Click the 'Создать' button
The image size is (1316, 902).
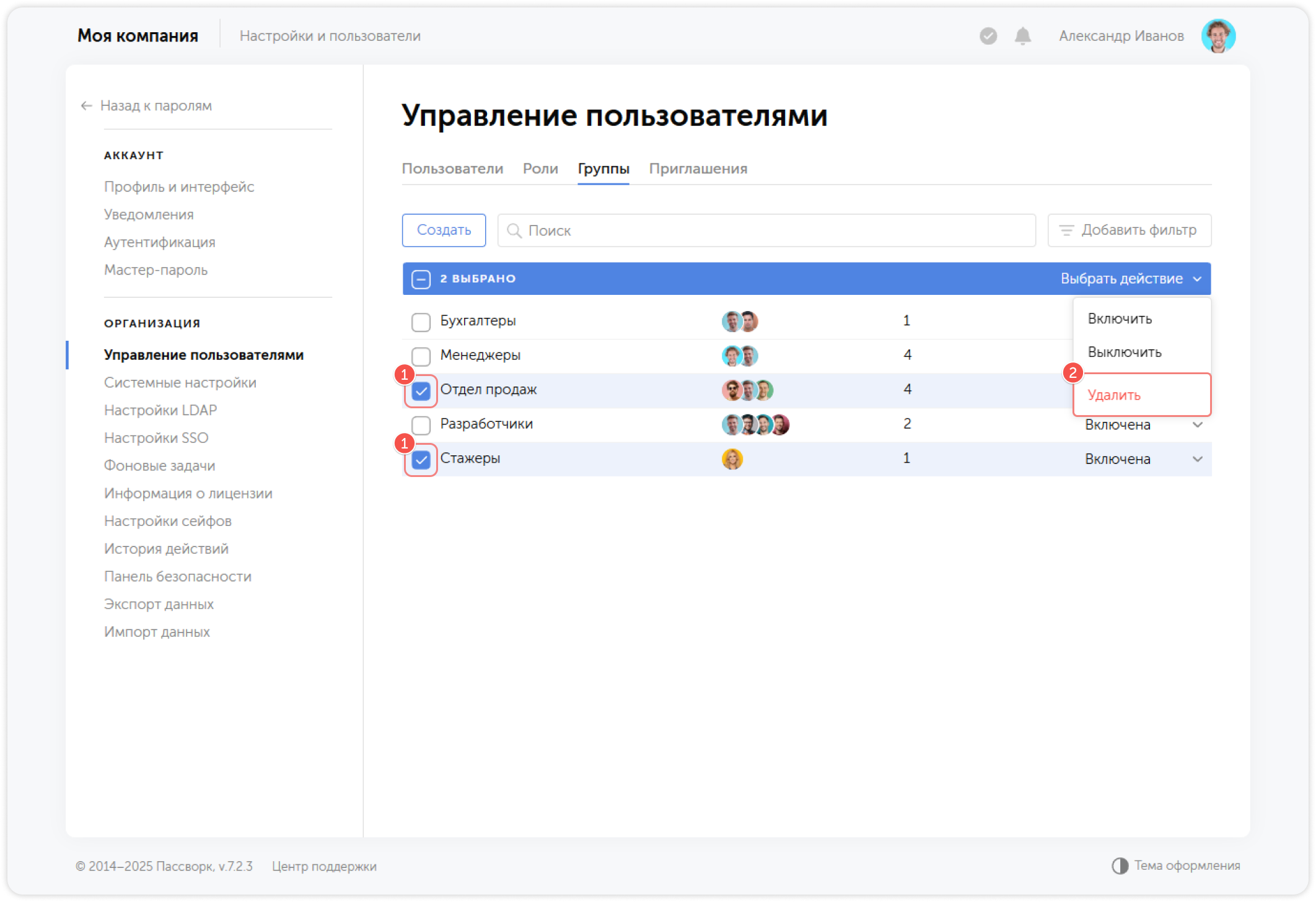coord(444,230)
